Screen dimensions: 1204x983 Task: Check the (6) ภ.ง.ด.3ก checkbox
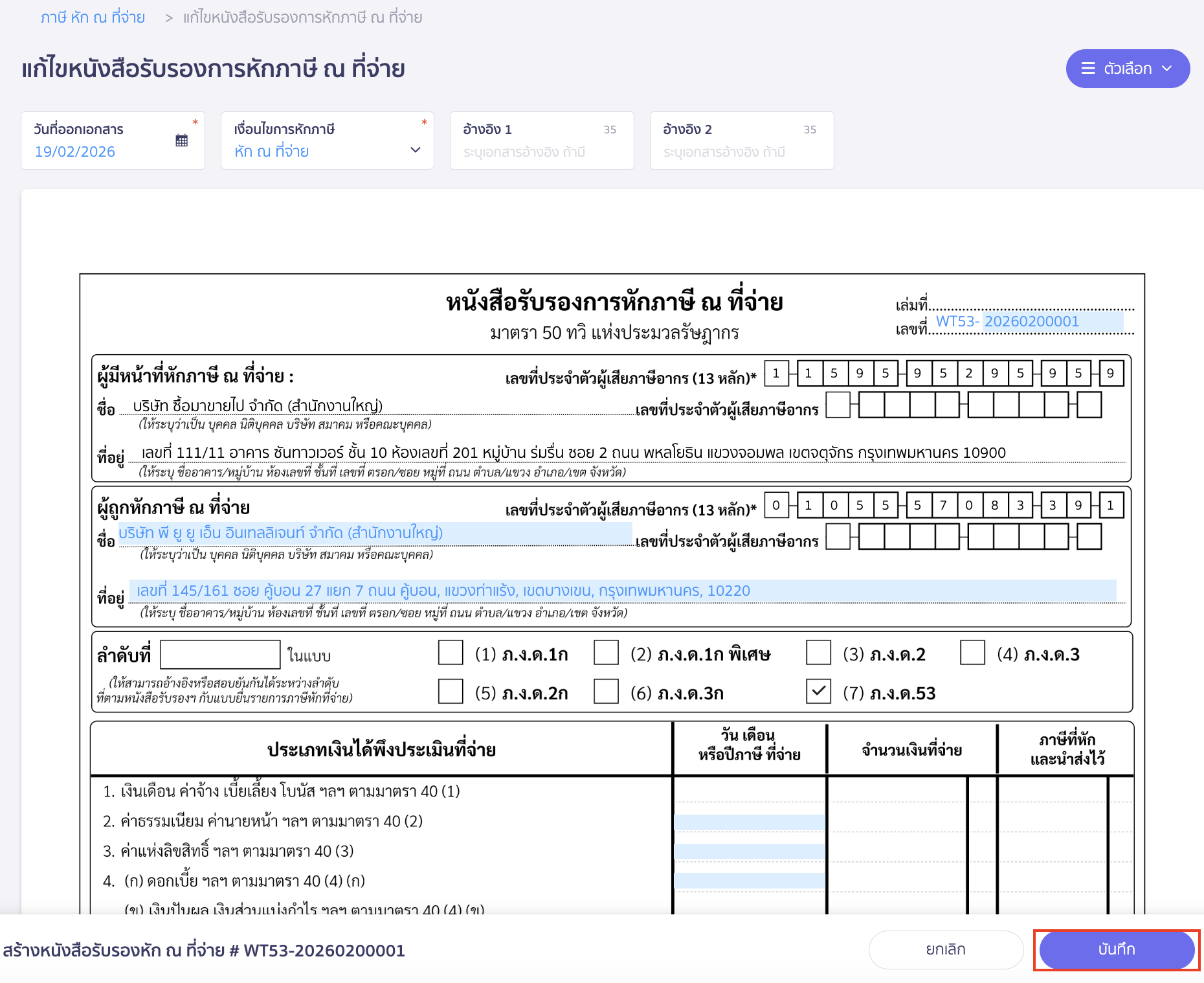[x=607, y=692]
